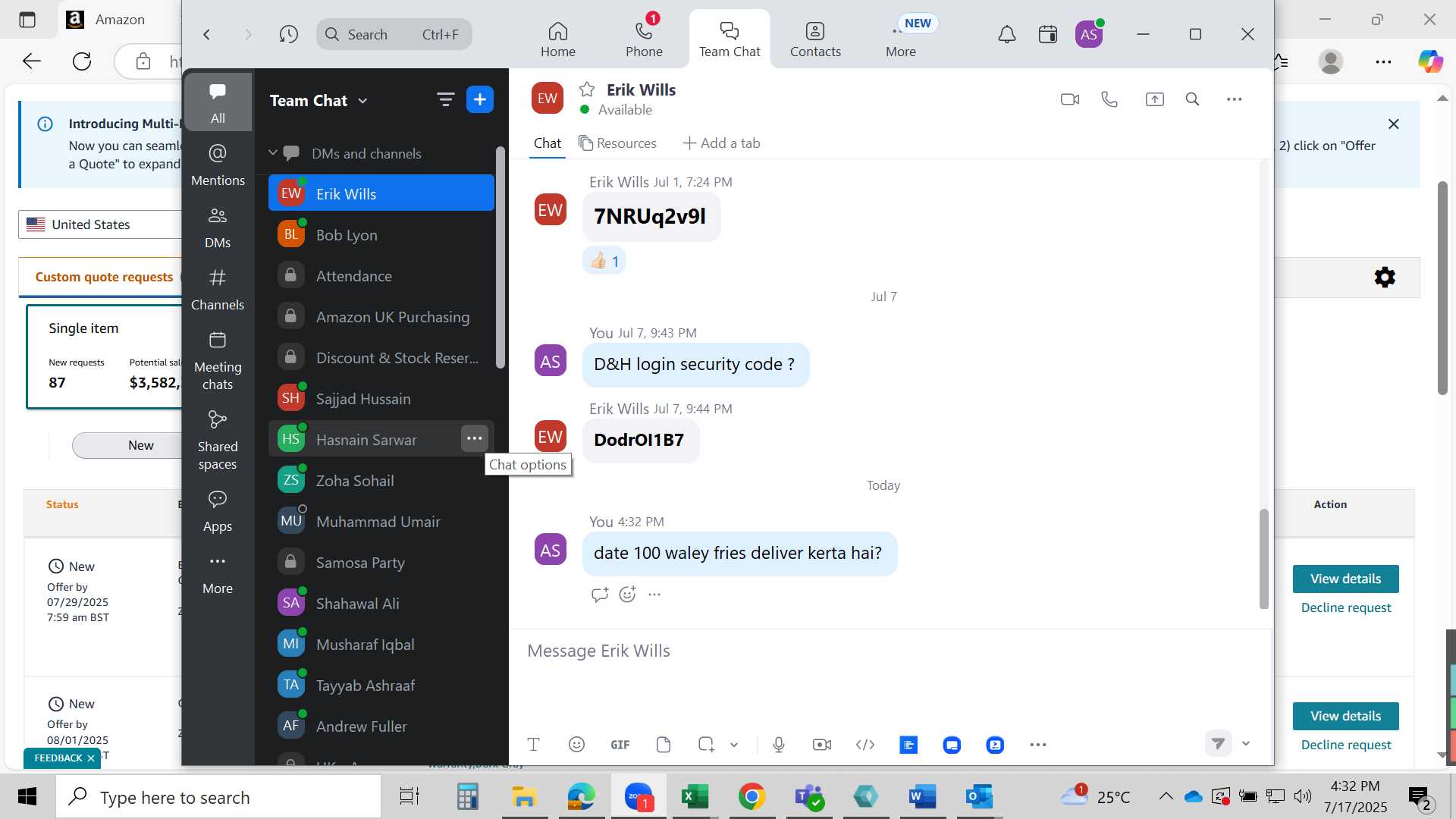Open Excel from the taskbar
1456x819 pixels.
click(x=695, y=796)
